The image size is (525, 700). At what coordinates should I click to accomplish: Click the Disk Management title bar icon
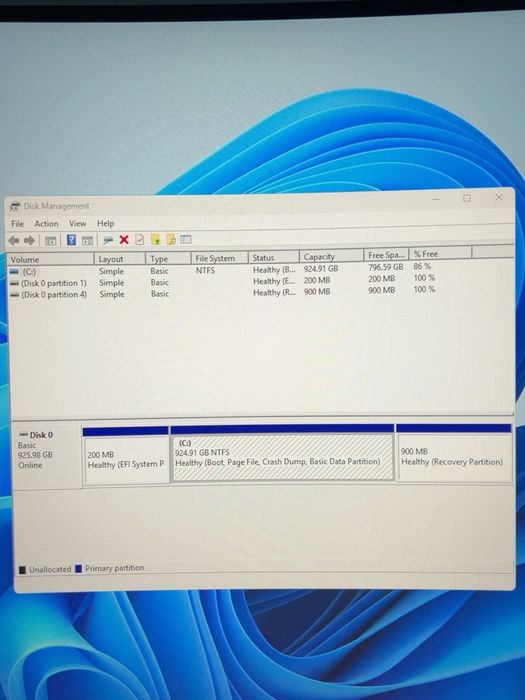tap(15, 206)
